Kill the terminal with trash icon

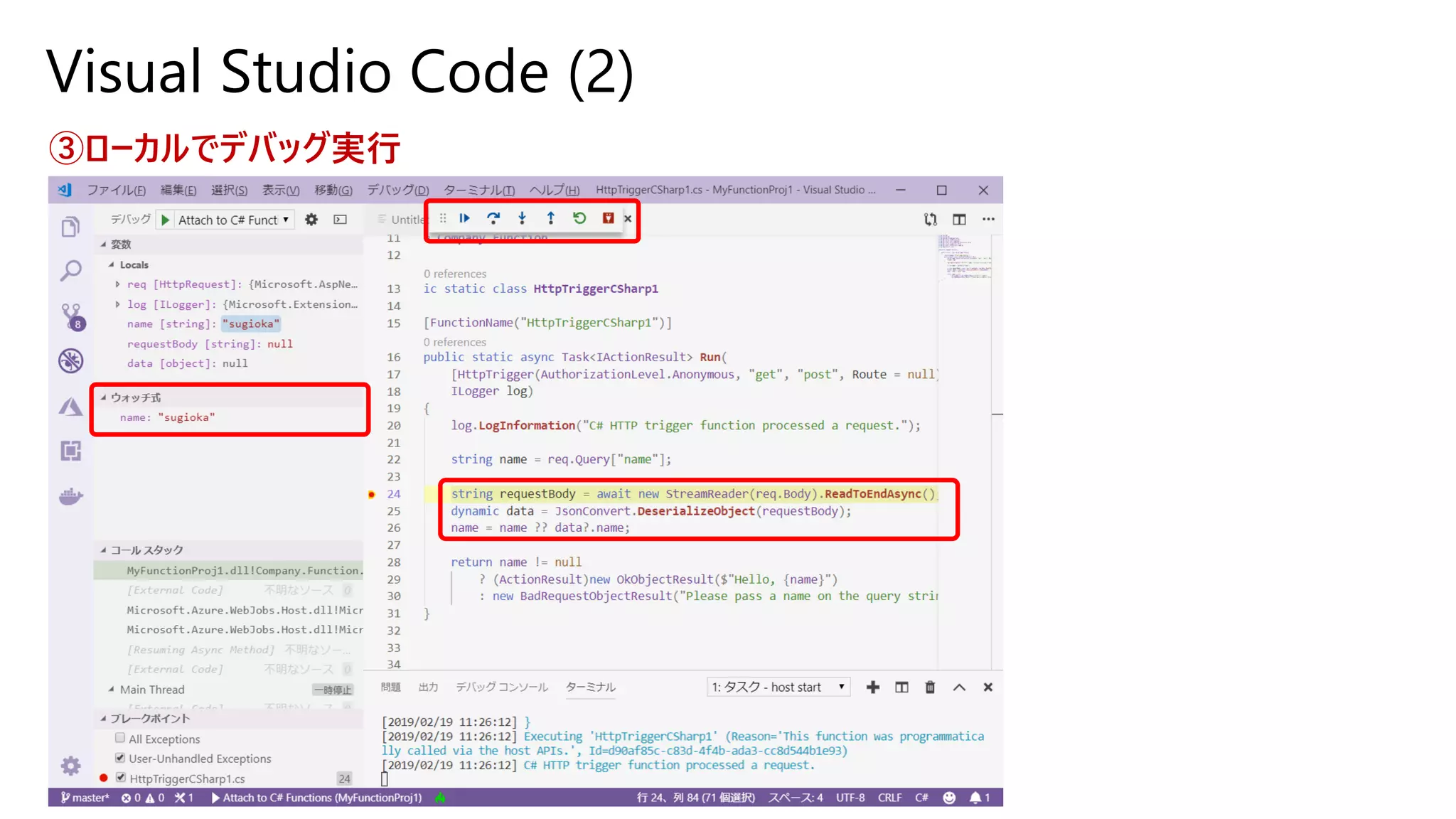point(930,687)
